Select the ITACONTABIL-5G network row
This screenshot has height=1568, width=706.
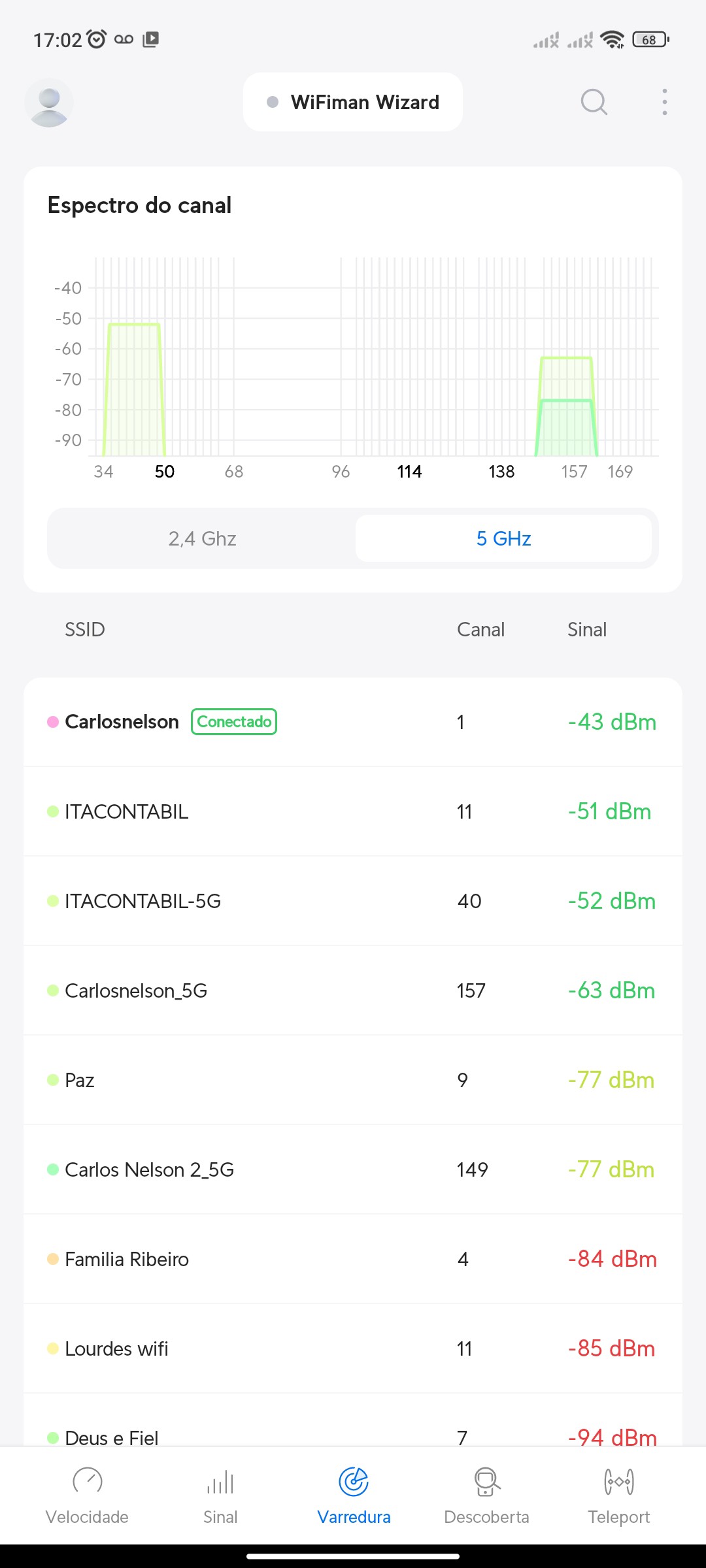[353, 901]
